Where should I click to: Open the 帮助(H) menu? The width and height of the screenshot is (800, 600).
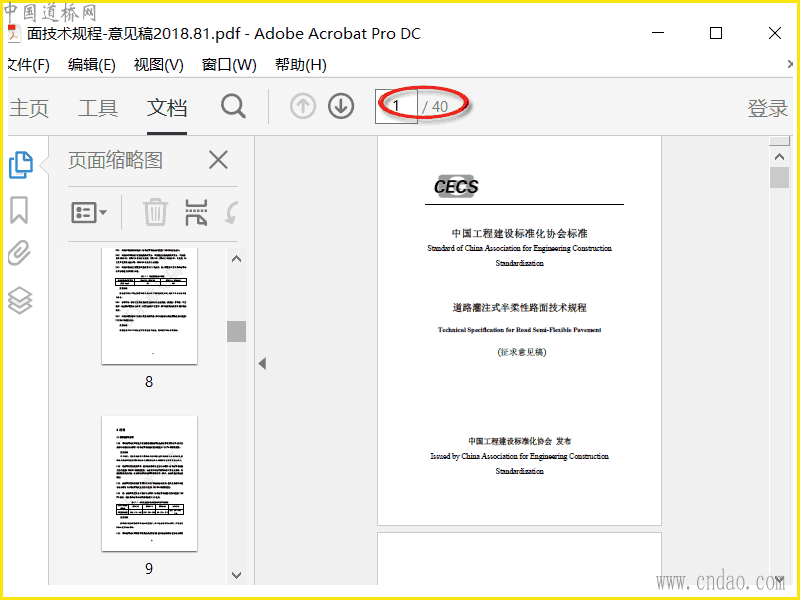[x=301, y=65]
